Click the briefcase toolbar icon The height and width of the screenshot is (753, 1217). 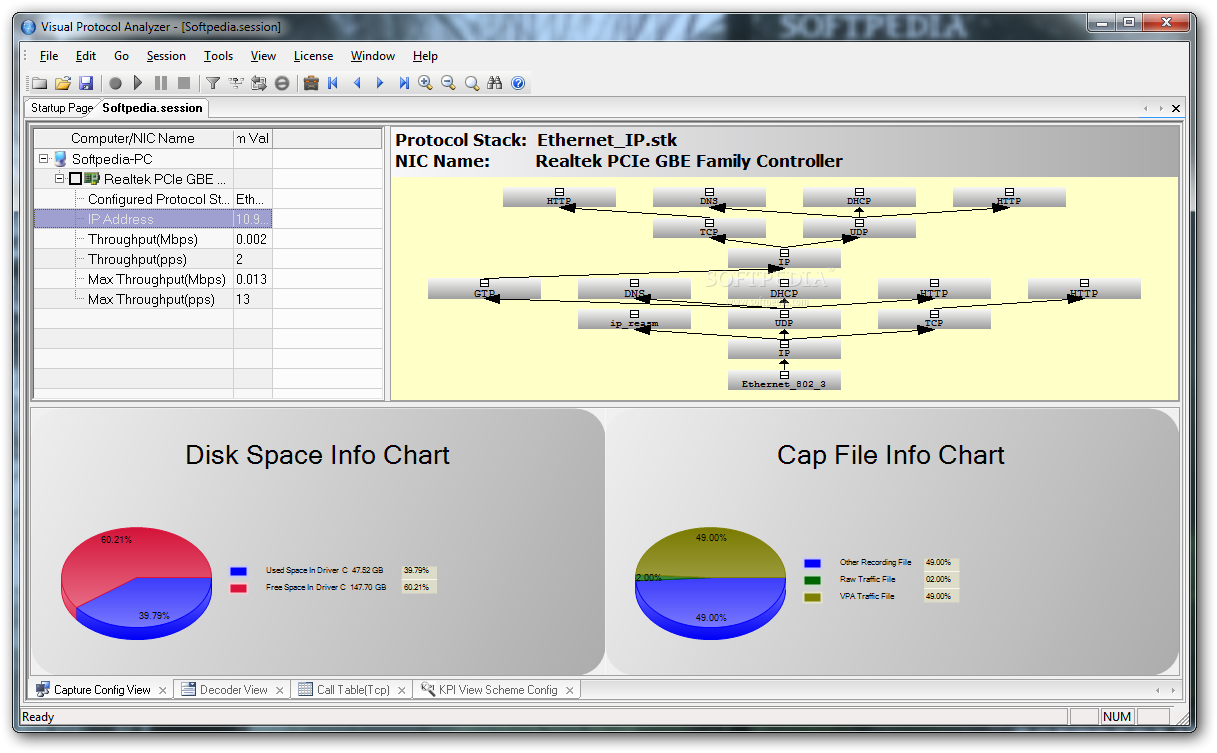tap(311, 83)
